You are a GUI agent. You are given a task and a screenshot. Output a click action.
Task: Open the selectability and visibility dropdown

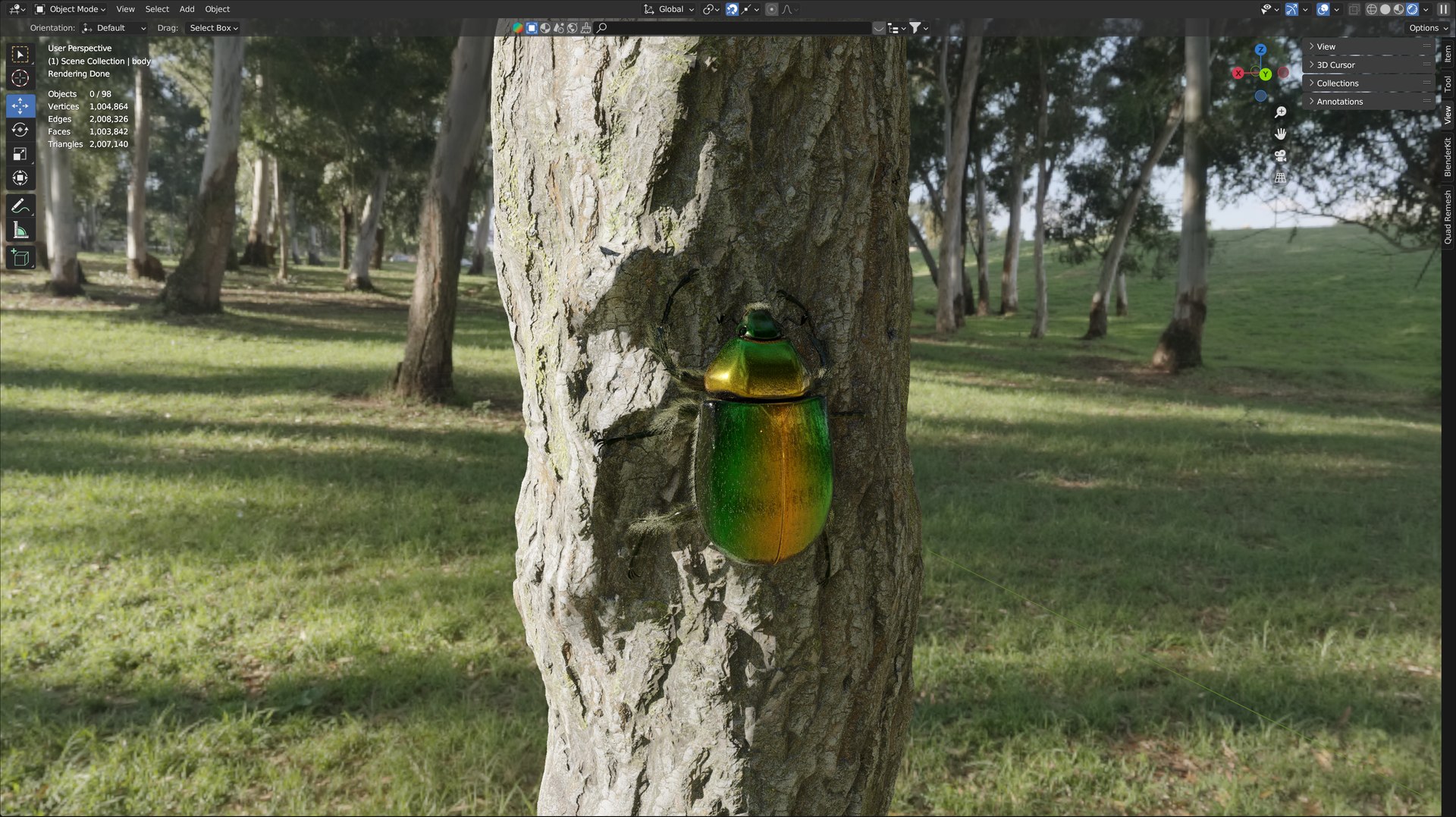pos(1269,9)
